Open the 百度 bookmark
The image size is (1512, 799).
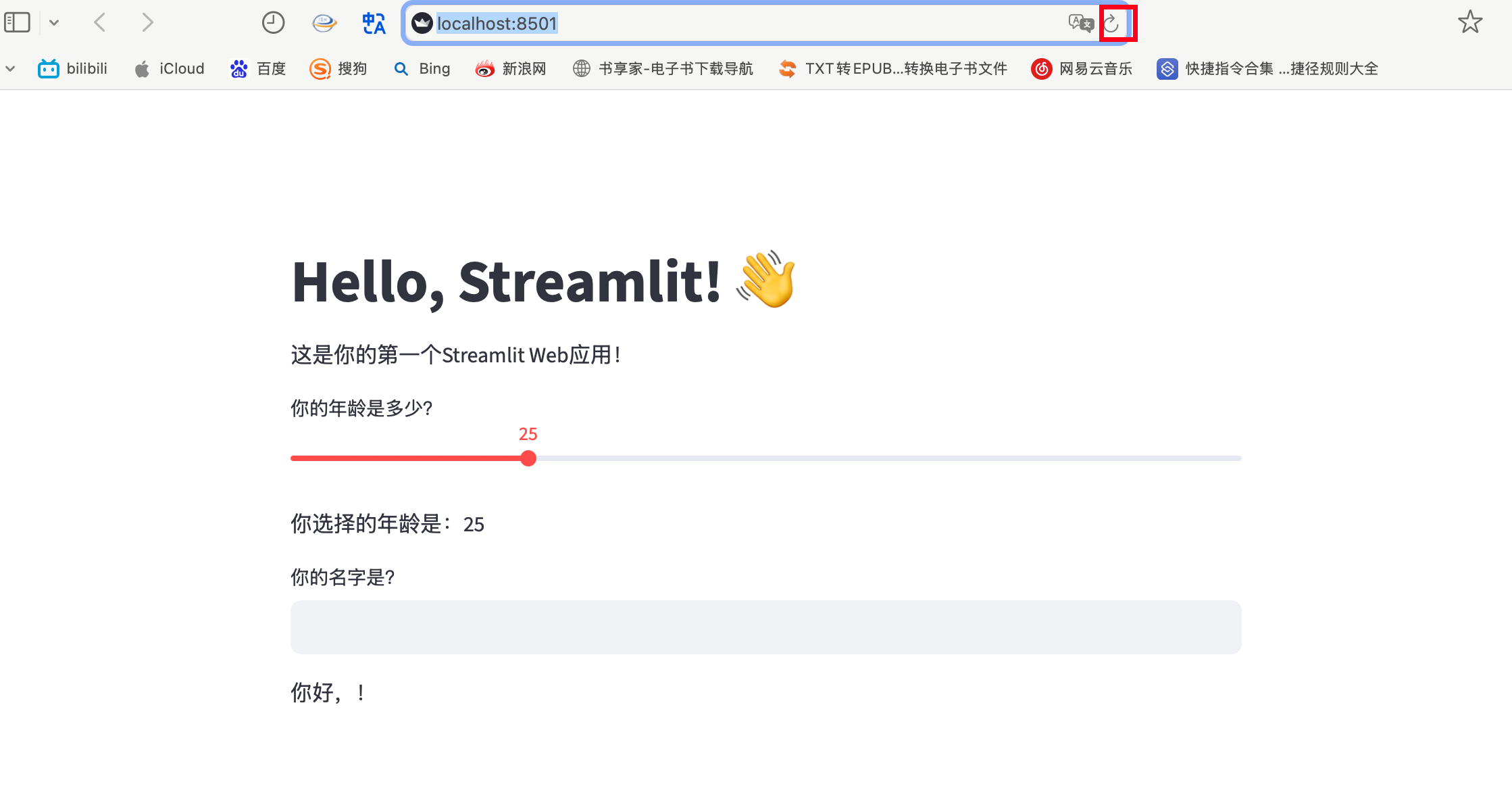[257, 68]
